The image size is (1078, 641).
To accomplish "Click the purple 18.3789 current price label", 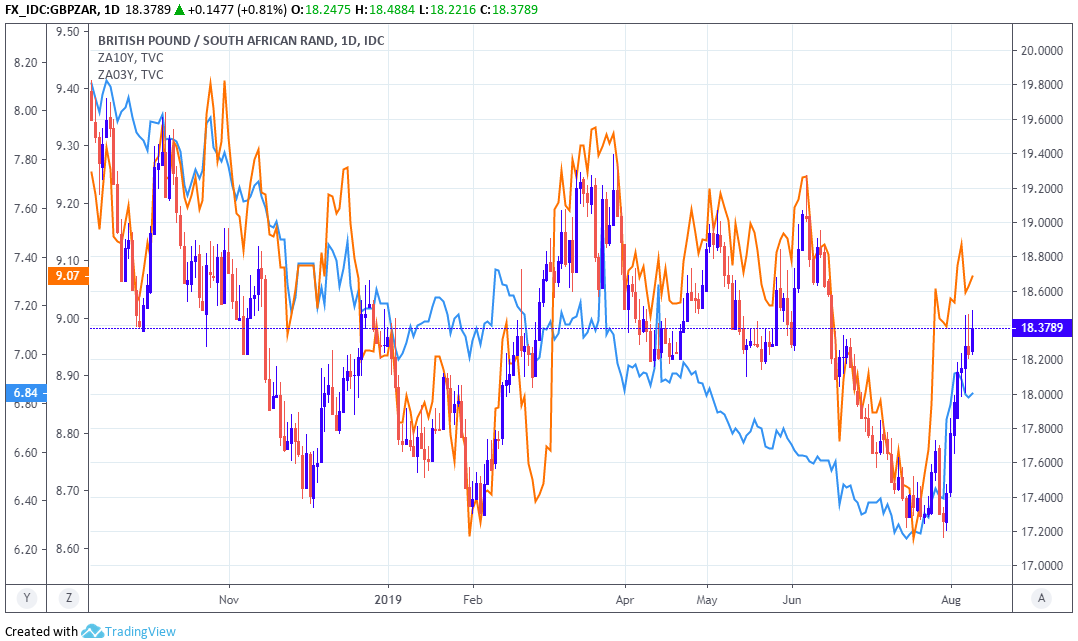I will pyautogui.click(x=1042, y=327).
